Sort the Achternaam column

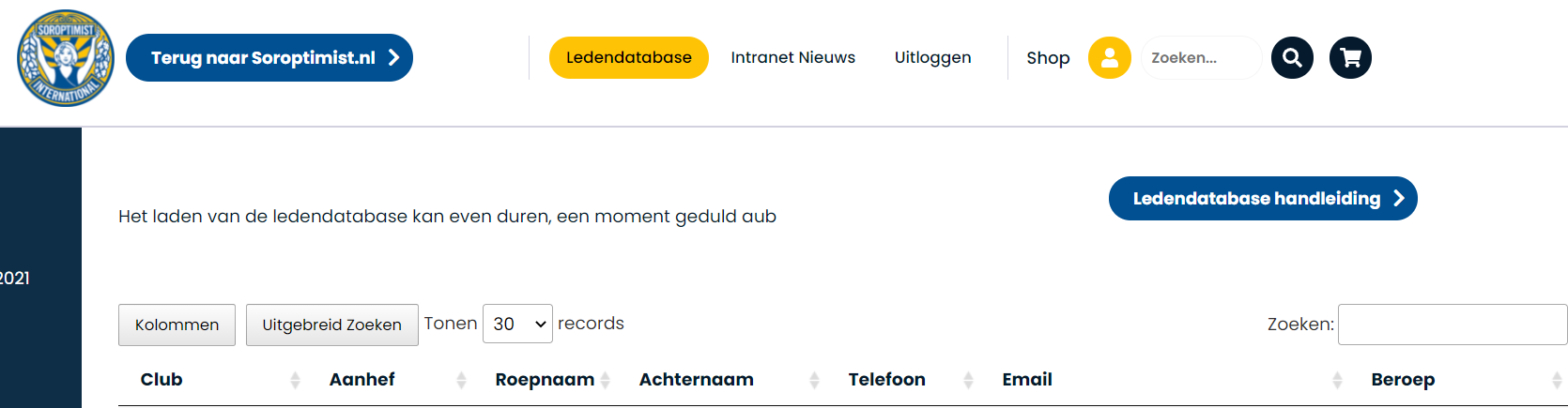[x=814, y=380]
